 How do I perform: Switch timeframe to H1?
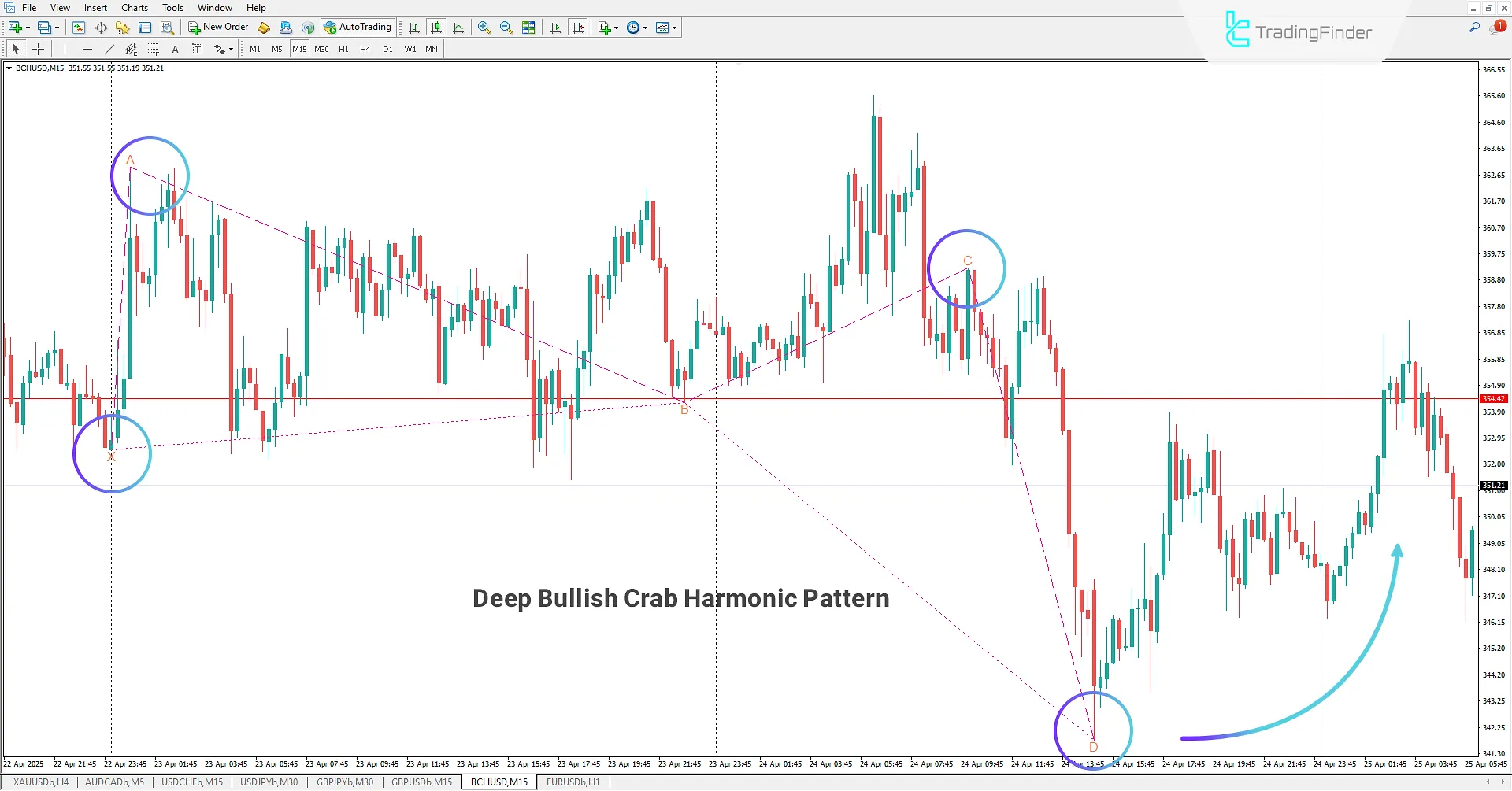point(343,48)
